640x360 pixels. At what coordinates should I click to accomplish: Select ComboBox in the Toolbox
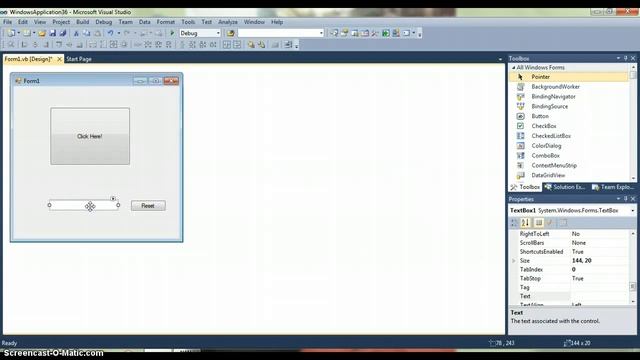pos(569,155)
